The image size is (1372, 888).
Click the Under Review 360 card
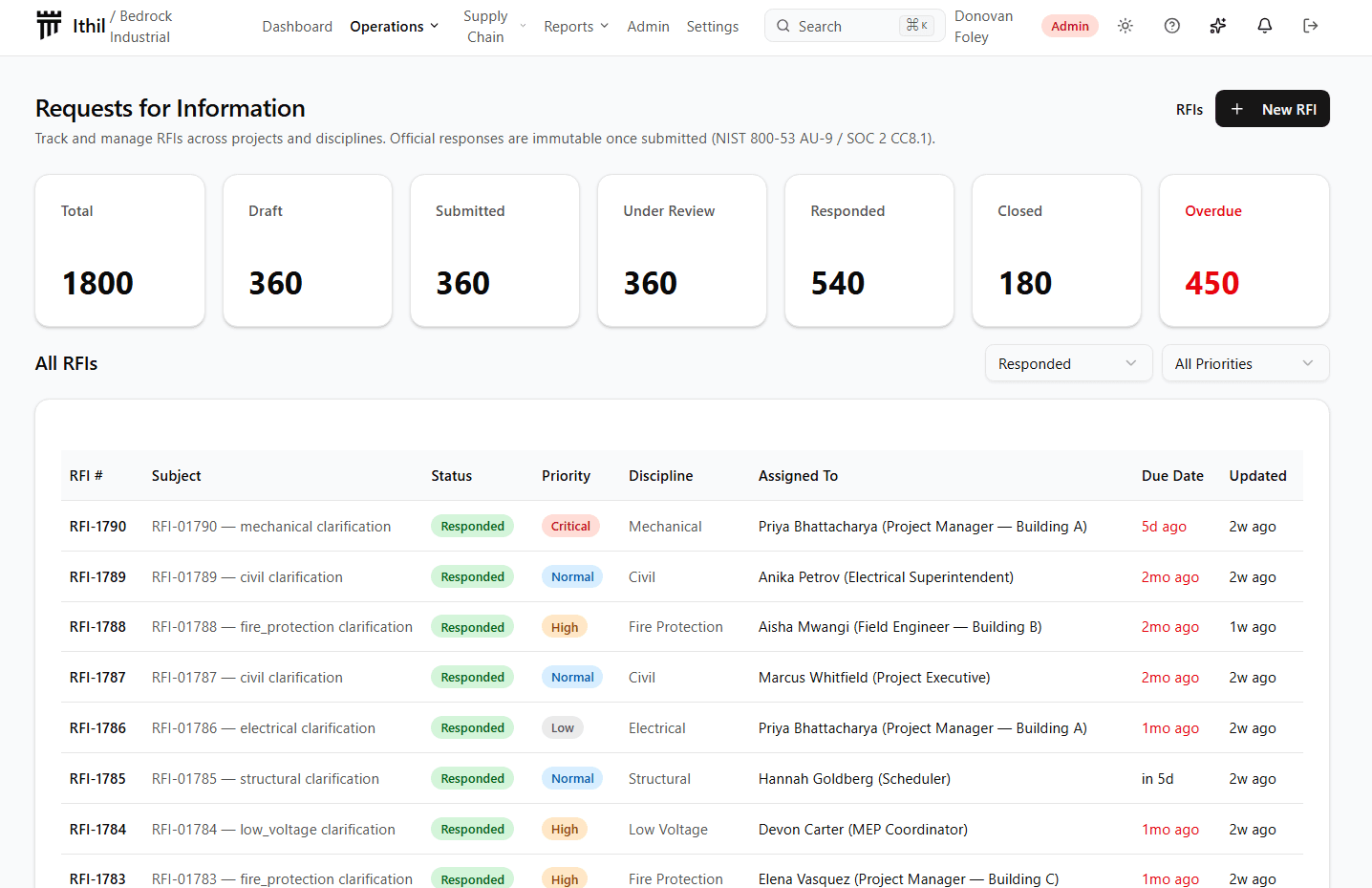(682, 250)
